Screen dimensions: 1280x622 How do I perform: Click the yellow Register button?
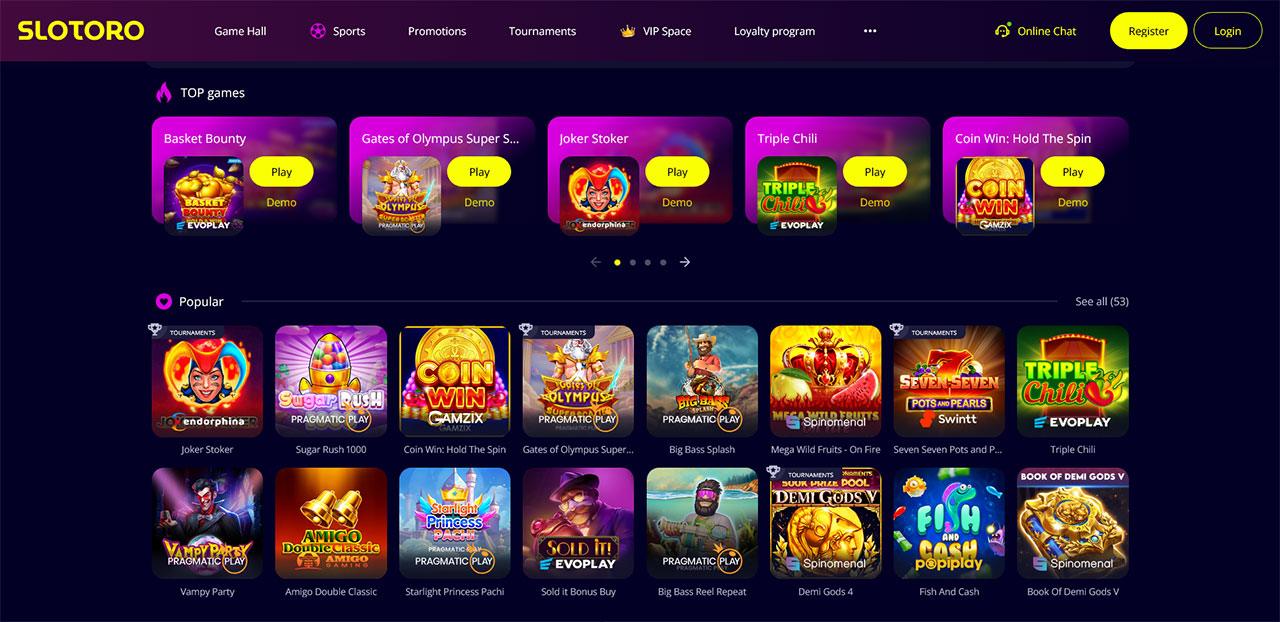[1148, 31]
